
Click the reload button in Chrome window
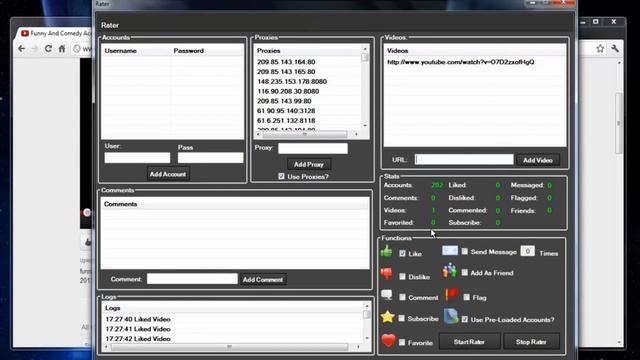[x=48, y=49]
